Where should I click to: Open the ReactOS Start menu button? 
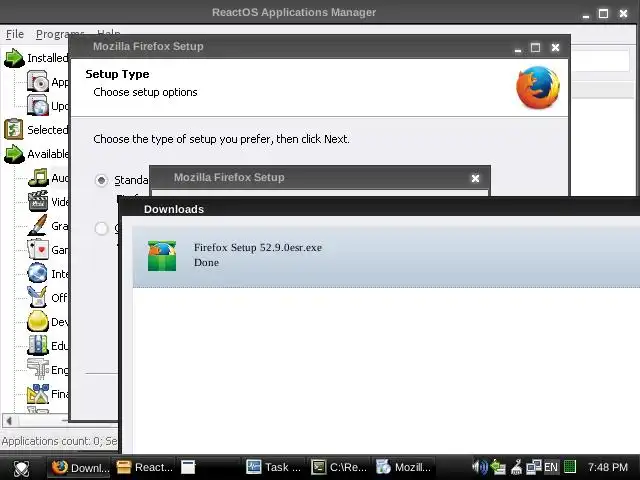point(21,468)
